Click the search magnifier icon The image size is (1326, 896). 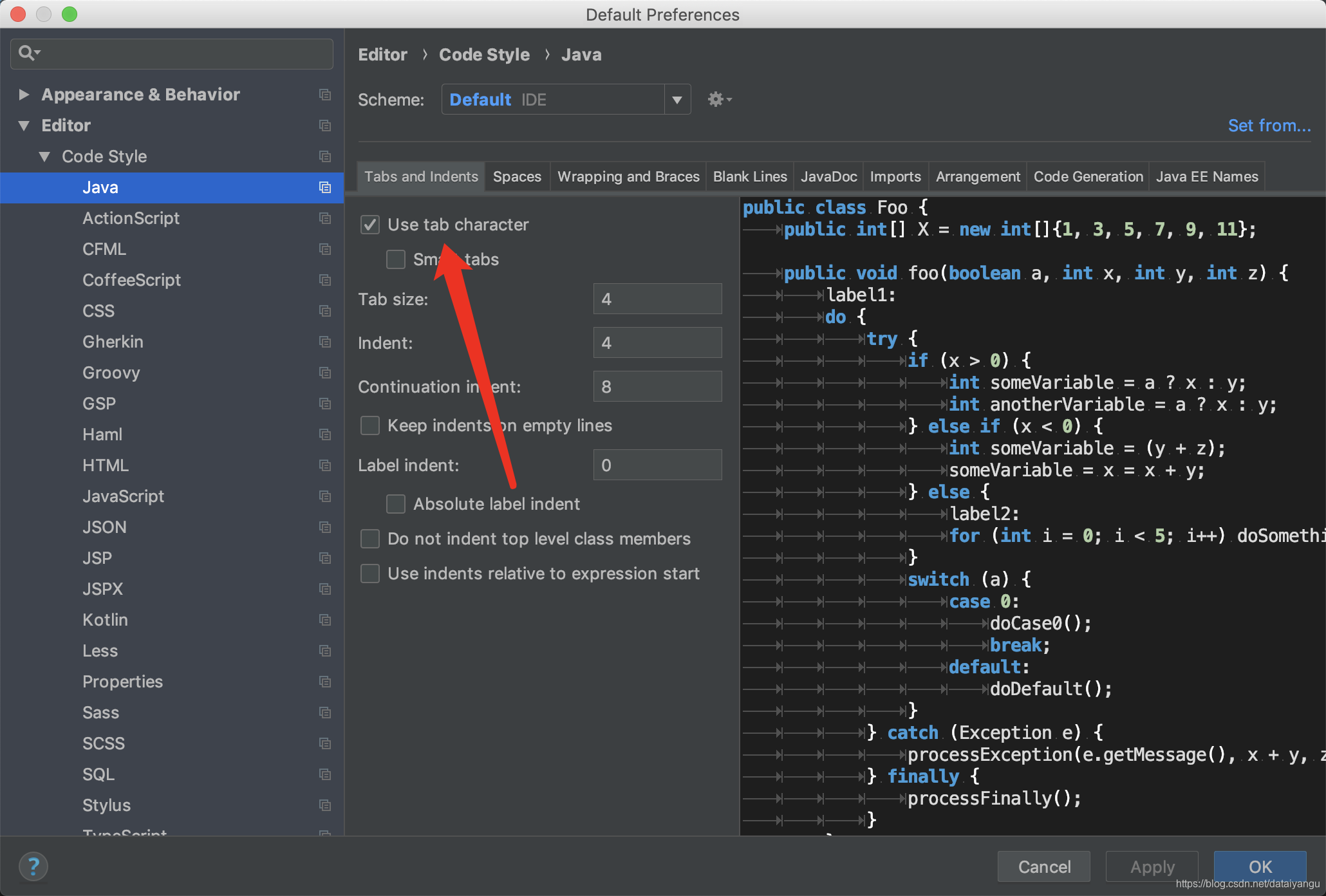[x=27, y=53]
